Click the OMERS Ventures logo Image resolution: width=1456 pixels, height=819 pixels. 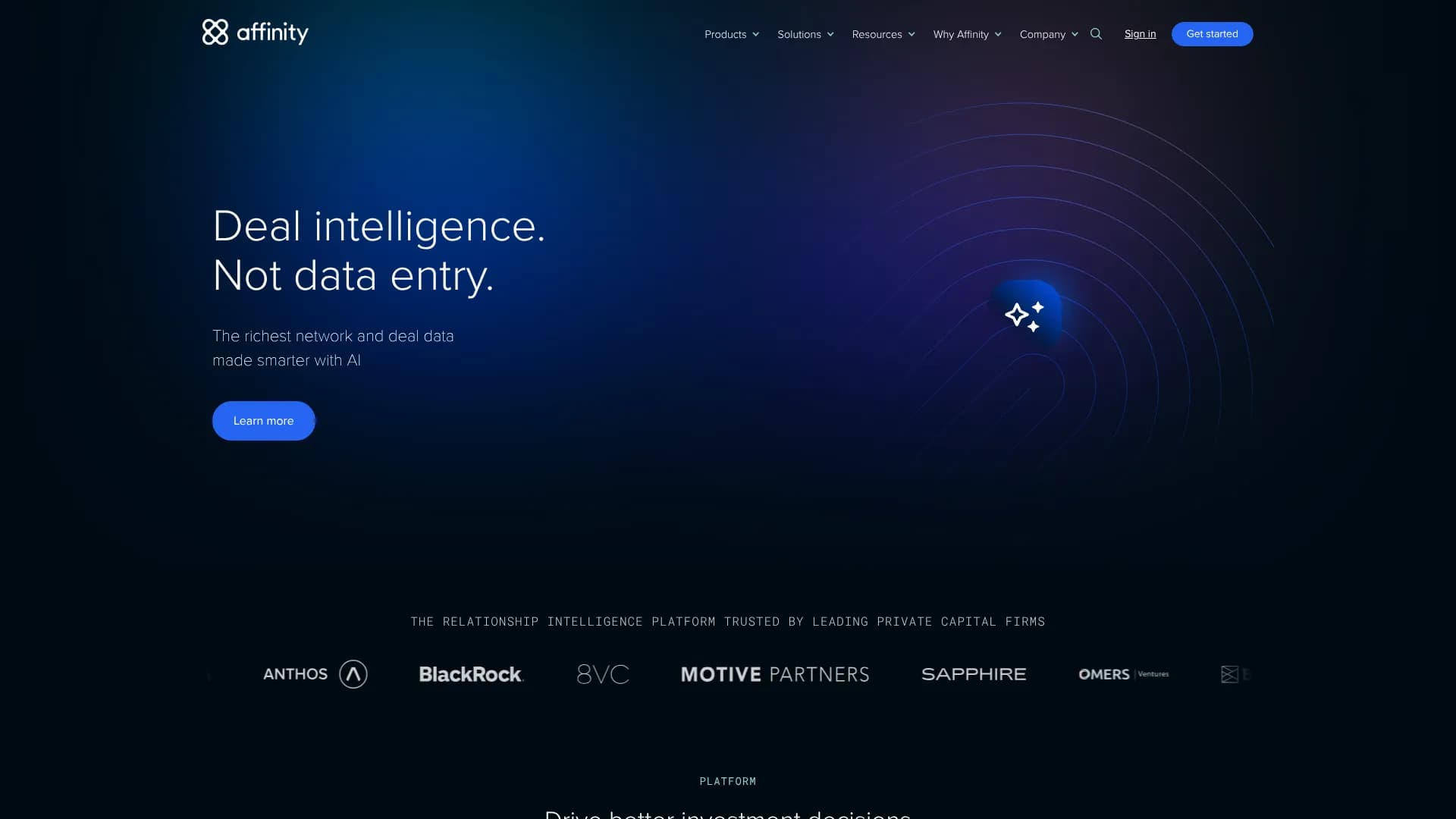1123,674
